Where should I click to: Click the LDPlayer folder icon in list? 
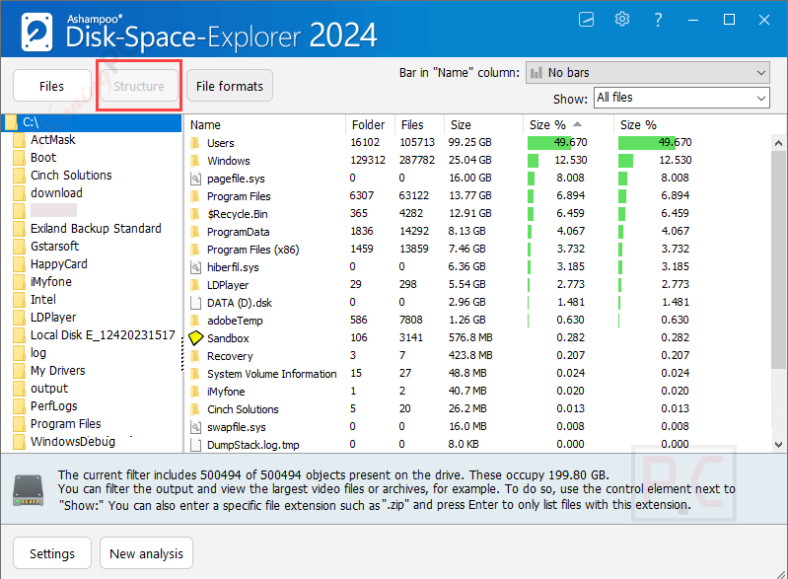(195, 285)
